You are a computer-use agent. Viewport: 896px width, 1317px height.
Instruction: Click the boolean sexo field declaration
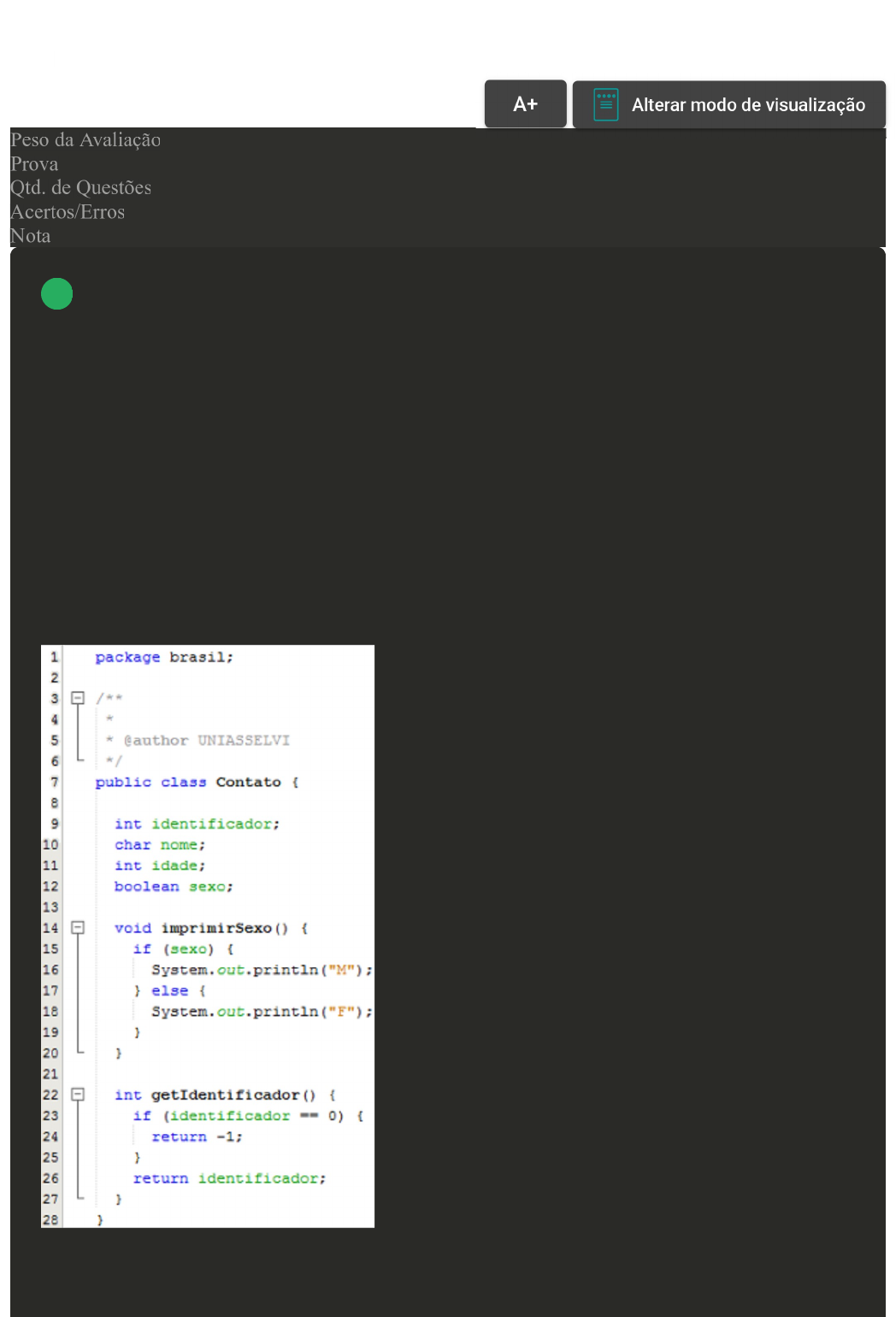click(174, 886)
